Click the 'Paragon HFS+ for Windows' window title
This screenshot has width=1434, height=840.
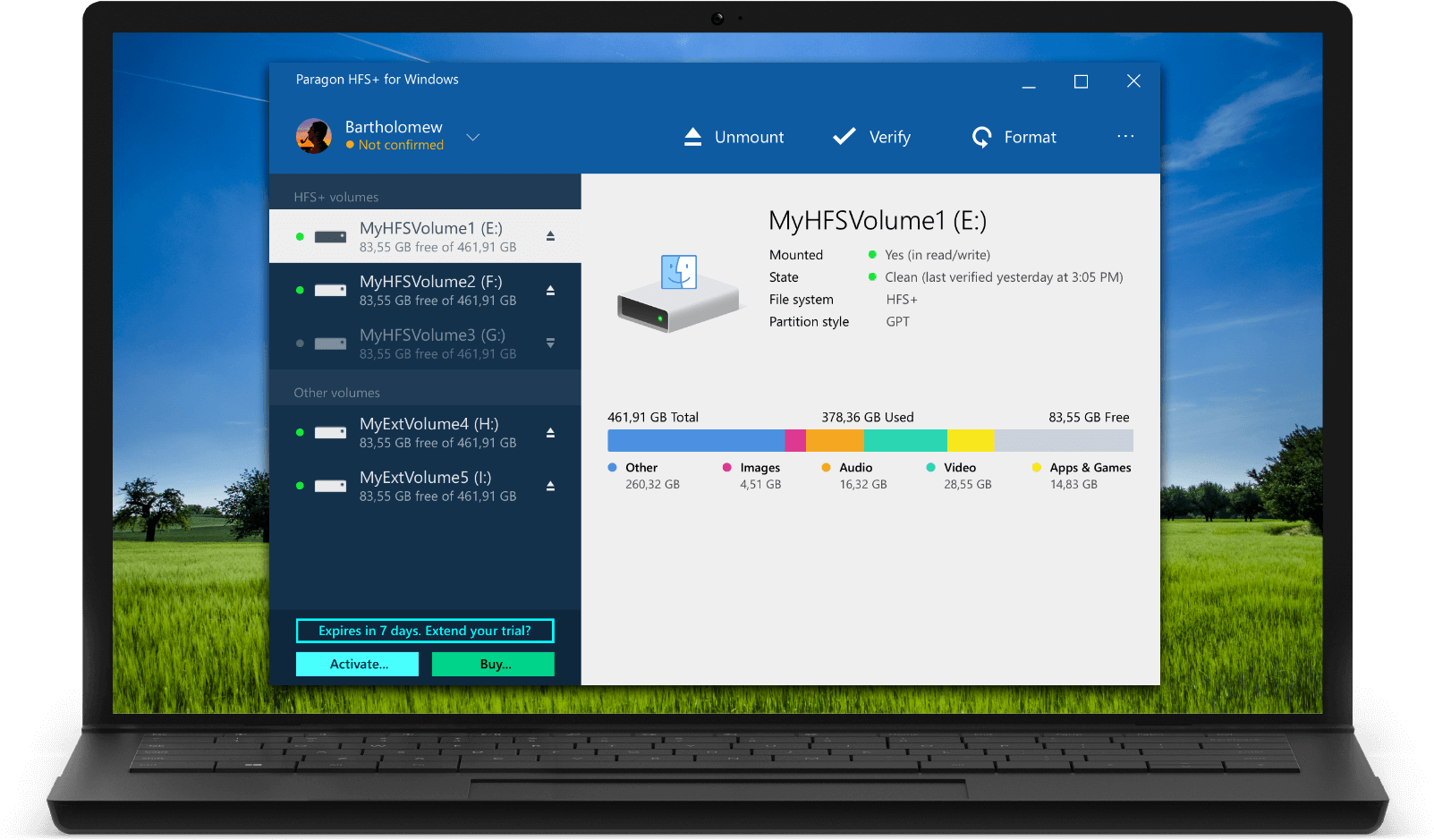[x=377, y=80]
